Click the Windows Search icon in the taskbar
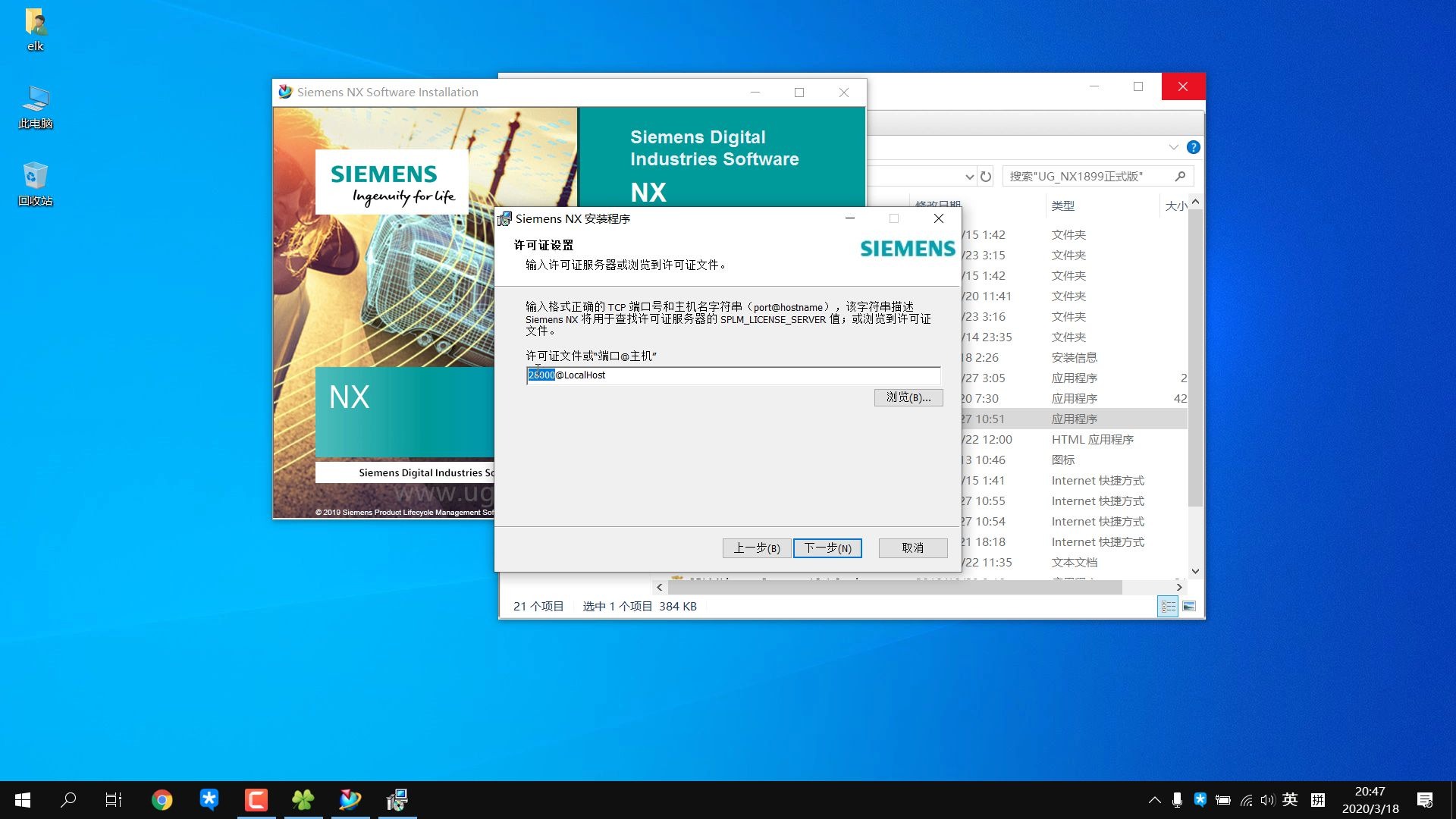Image resolution: width=1456 pixels, height=819 pixels. (68, 799)
